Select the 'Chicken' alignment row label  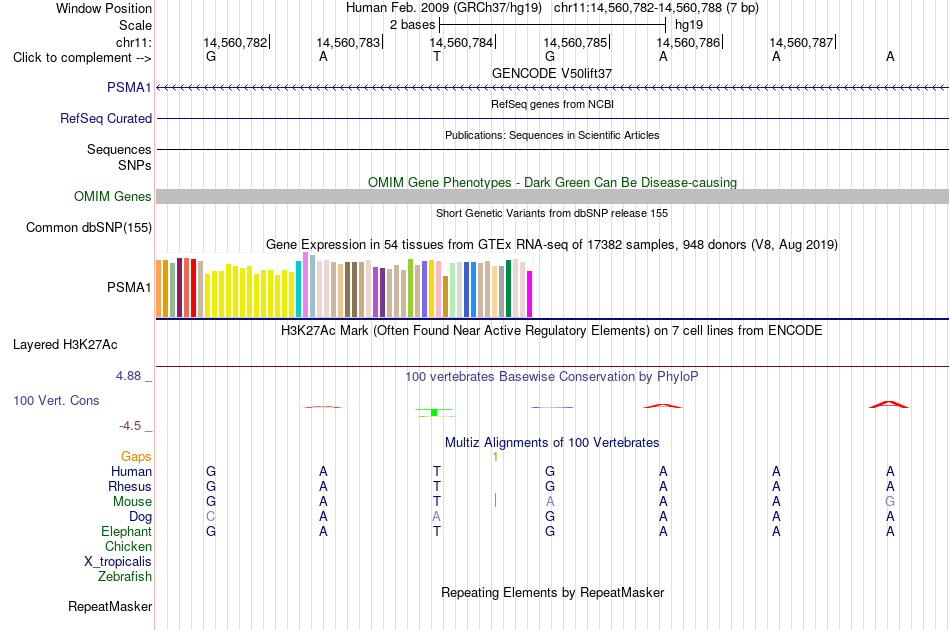(x=128, y=546)
